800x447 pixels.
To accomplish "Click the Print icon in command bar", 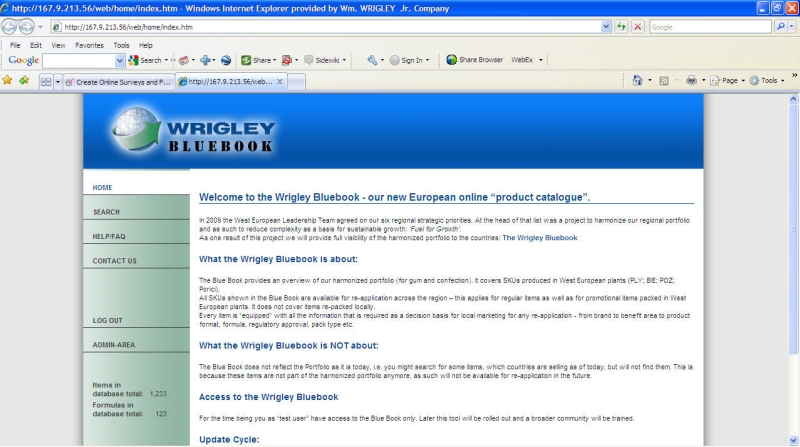I will point(691,80).
